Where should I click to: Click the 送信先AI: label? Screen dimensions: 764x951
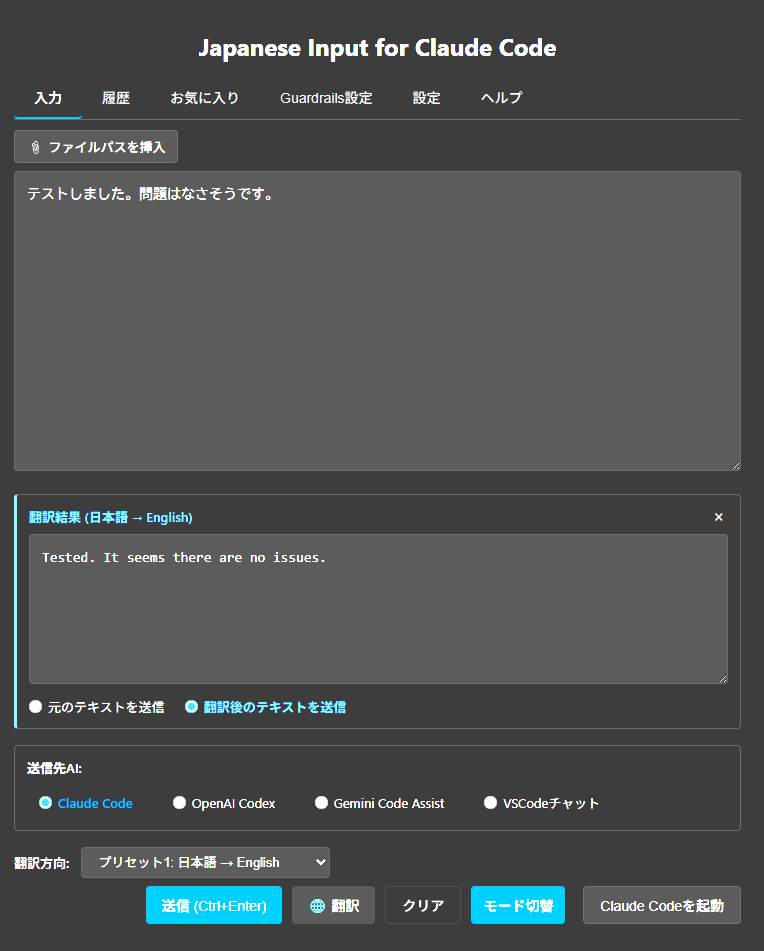[55, 768]
